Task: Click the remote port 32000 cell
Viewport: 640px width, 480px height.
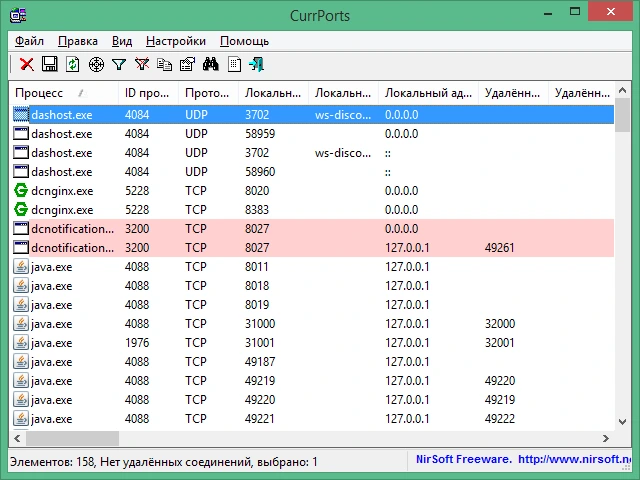Action: coord(500,324)
